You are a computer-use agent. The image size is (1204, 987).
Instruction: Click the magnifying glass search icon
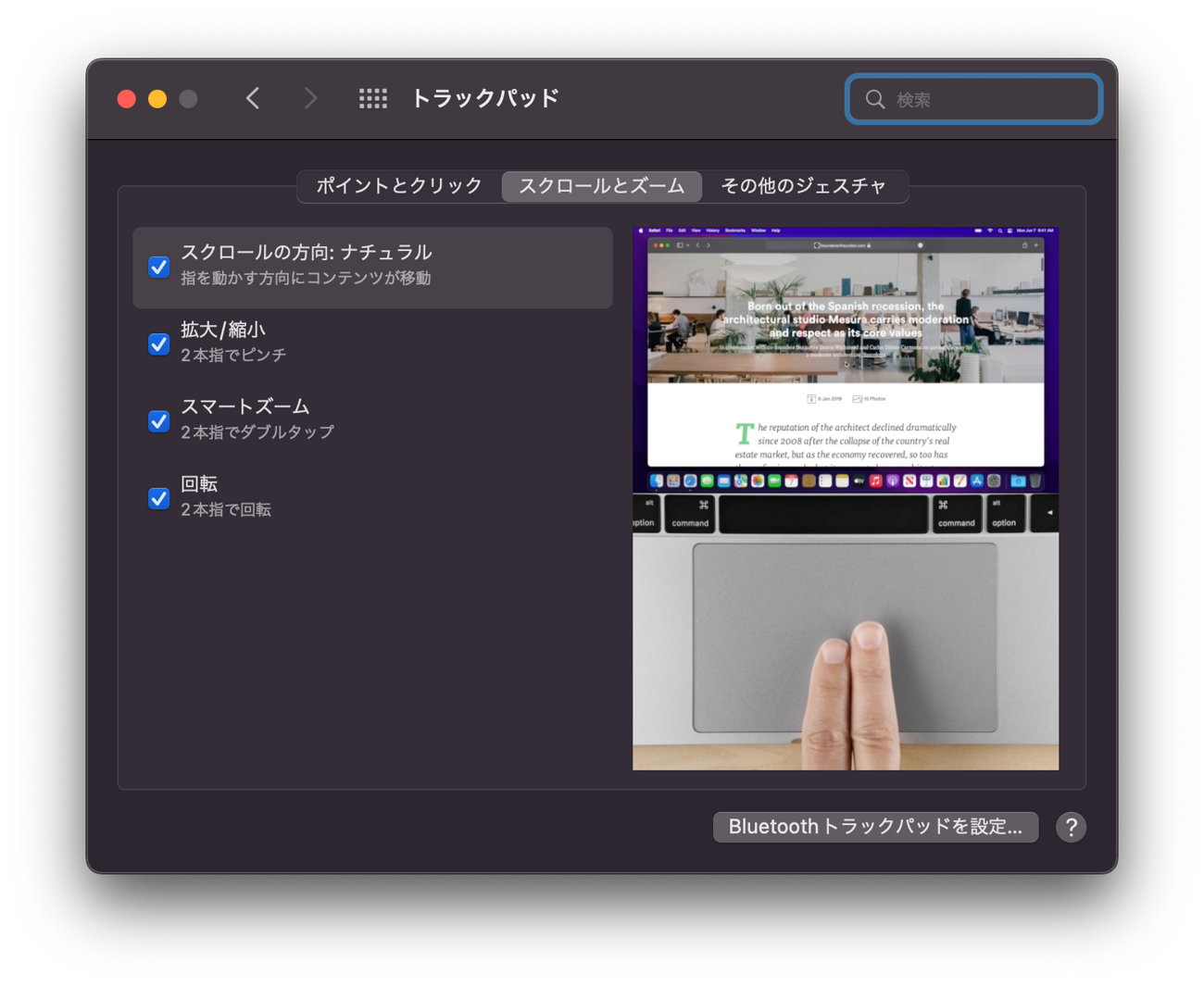pyautogui.click(x=875, y=99)
